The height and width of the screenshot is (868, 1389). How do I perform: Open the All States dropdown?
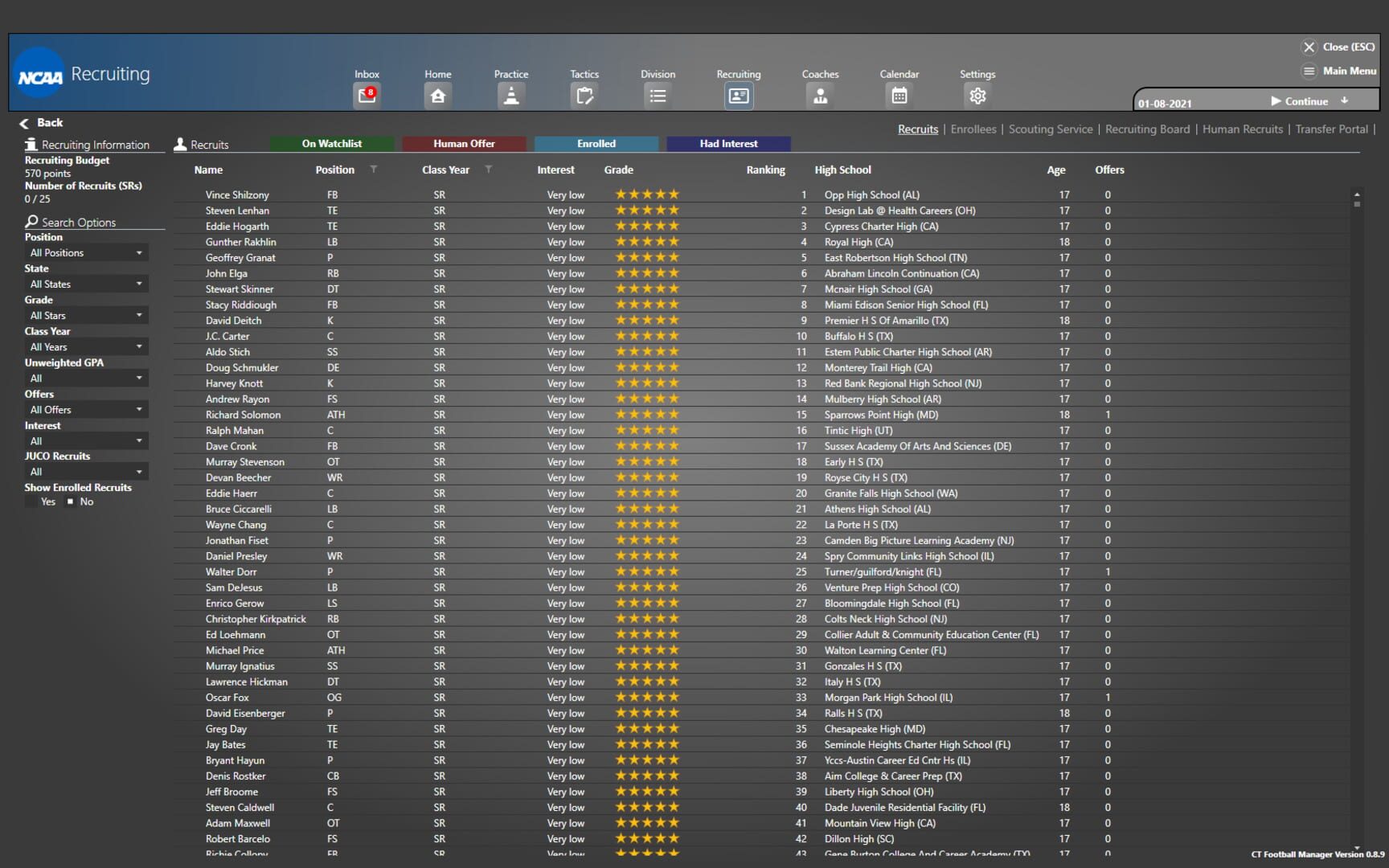(86, 285)
